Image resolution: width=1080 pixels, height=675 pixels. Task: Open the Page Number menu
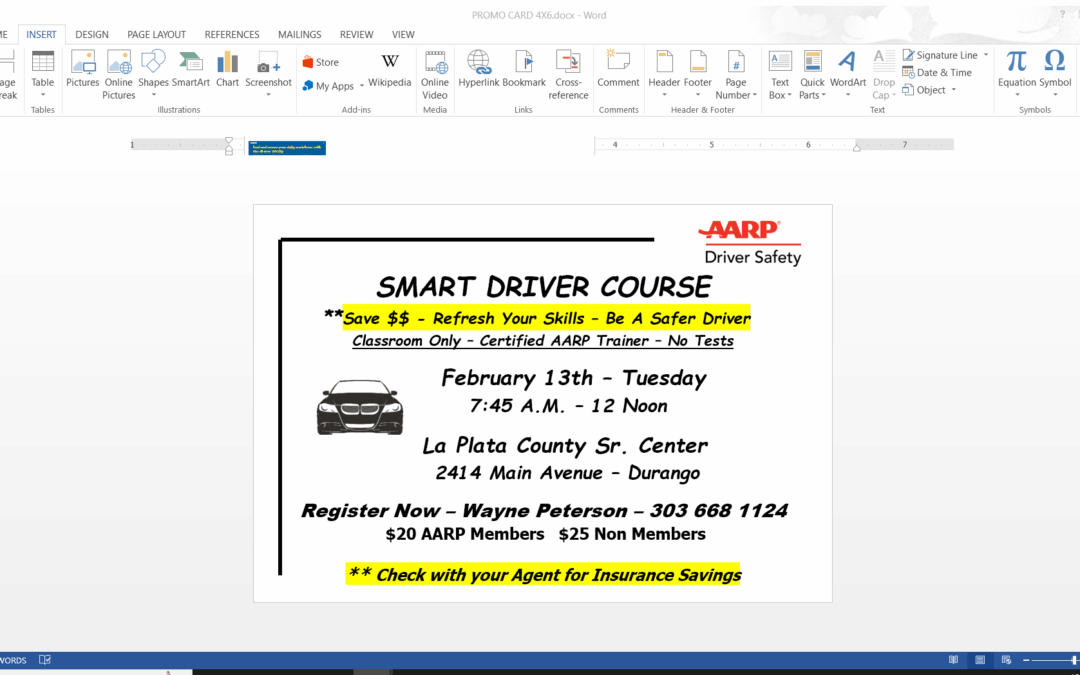coord(736,74)
